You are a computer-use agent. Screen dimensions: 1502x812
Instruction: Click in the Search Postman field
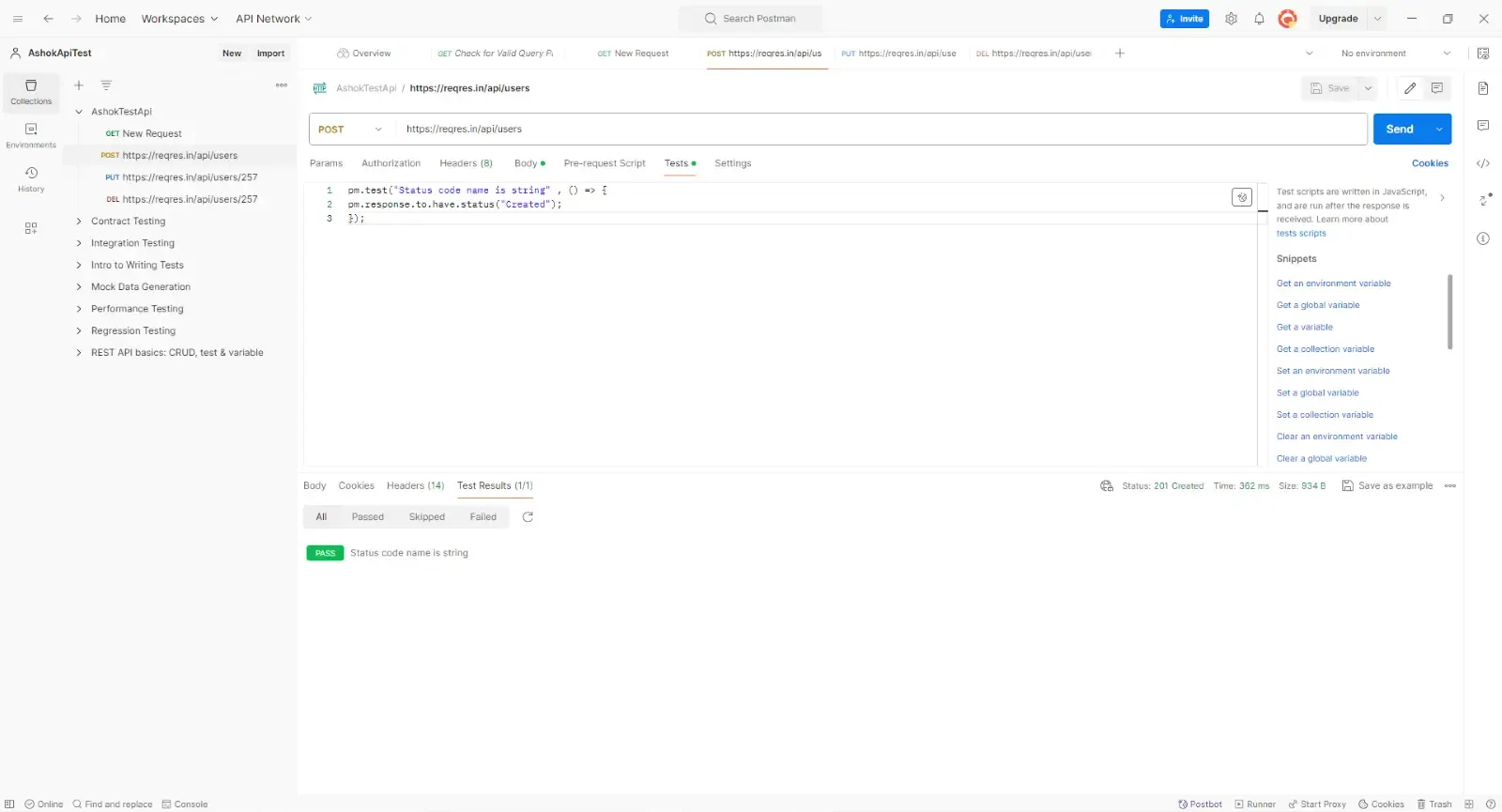751,19
